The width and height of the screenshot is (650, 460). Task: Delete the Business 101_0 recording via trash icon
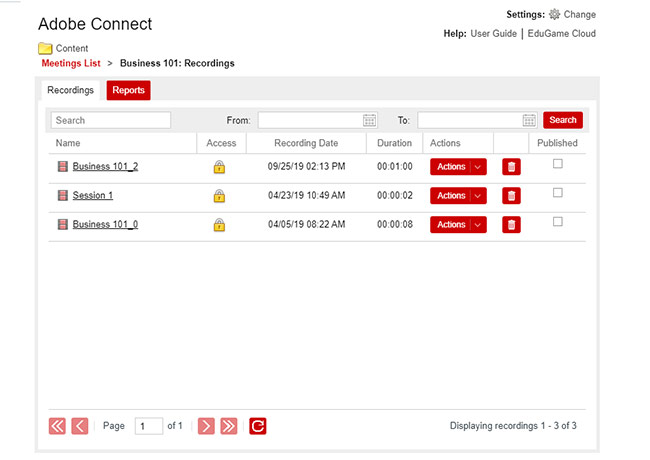511,225
